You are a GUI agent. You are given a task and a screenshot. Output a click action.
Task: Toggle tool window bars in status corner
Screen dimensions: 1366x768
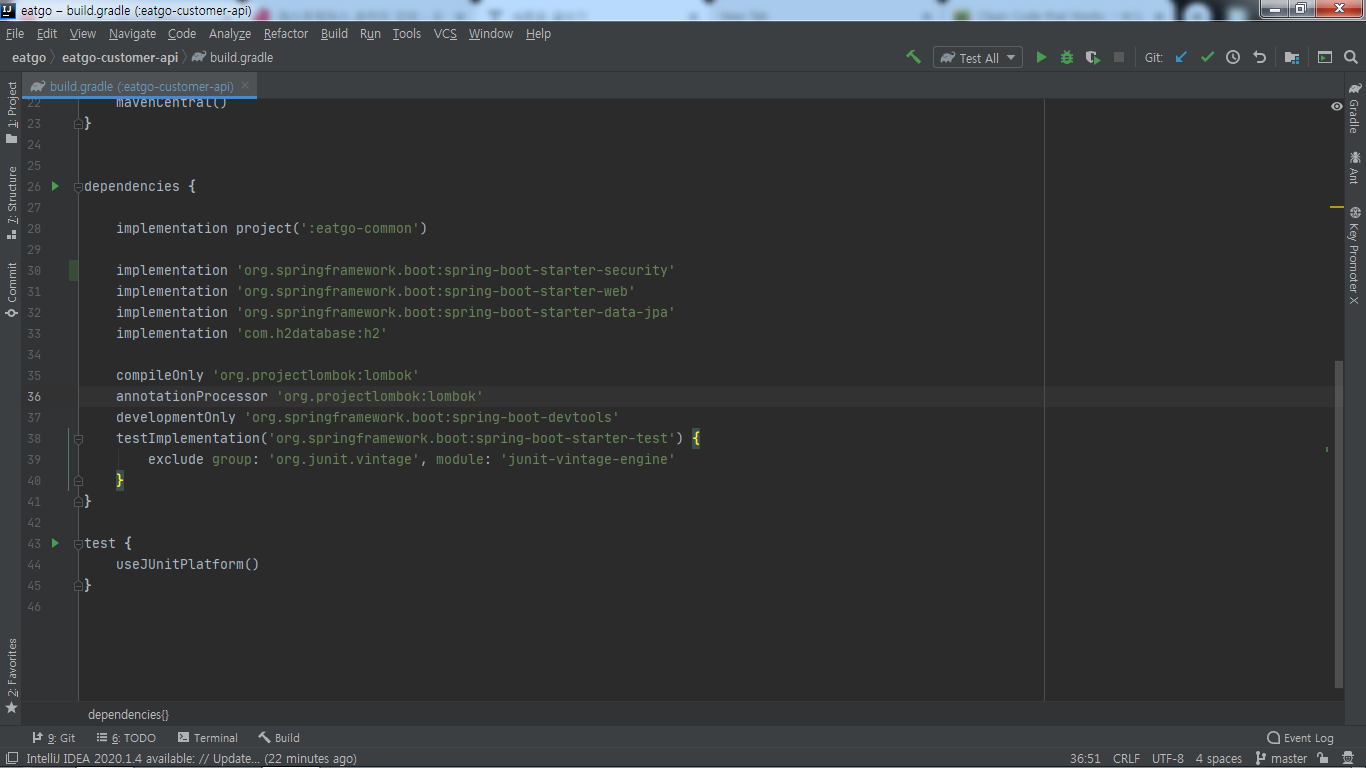[11, 758]
